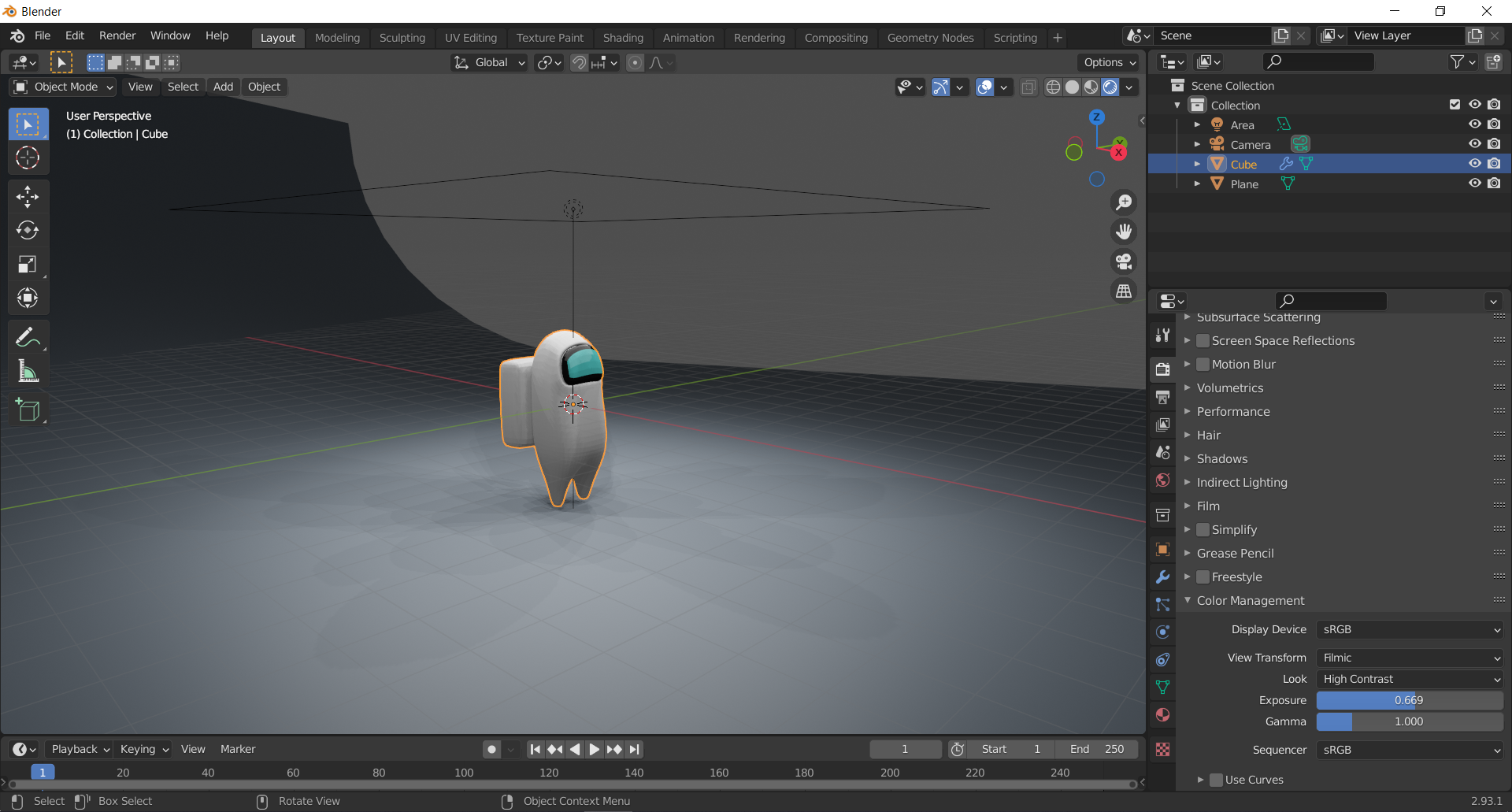Screen dimensions: 1512x812
Task: Open the Modifier properties wrench tab
Action: (x=1162, y=577)
